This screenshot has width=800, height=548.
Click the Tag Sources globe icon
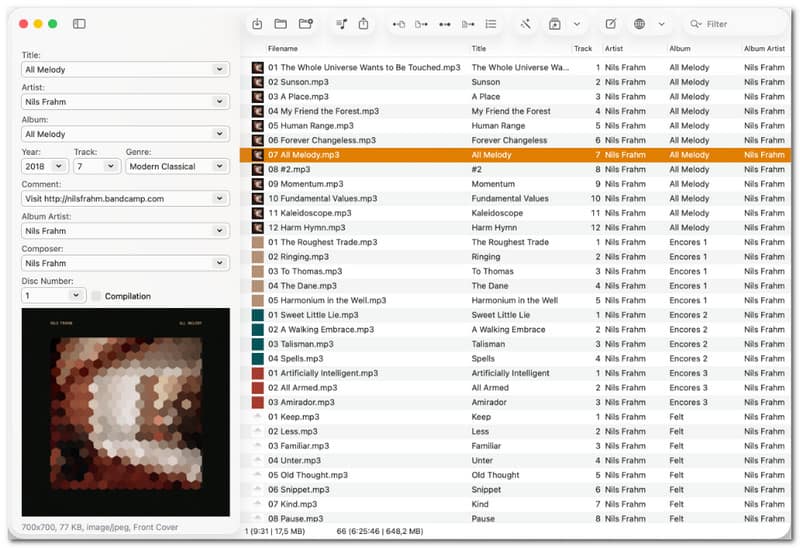(639, 23)
